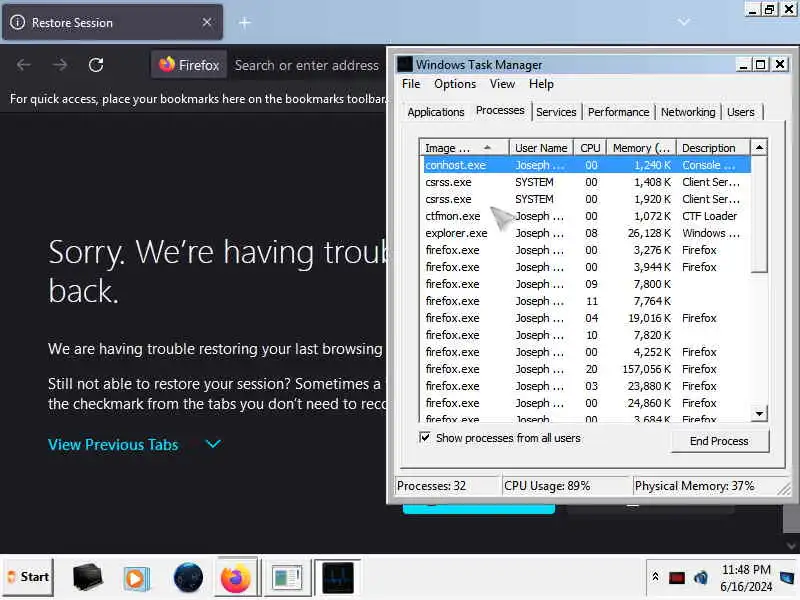Open the Task Manager Help menu
Viewport: 800px width, 600px height.
541,84
